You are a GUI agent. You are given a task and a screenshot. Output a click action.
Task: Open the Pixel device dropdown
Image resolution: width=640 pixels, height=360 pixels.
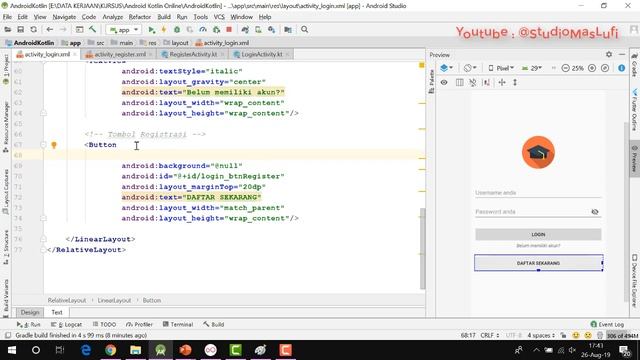pyautogui.click(x=501, y=68)
